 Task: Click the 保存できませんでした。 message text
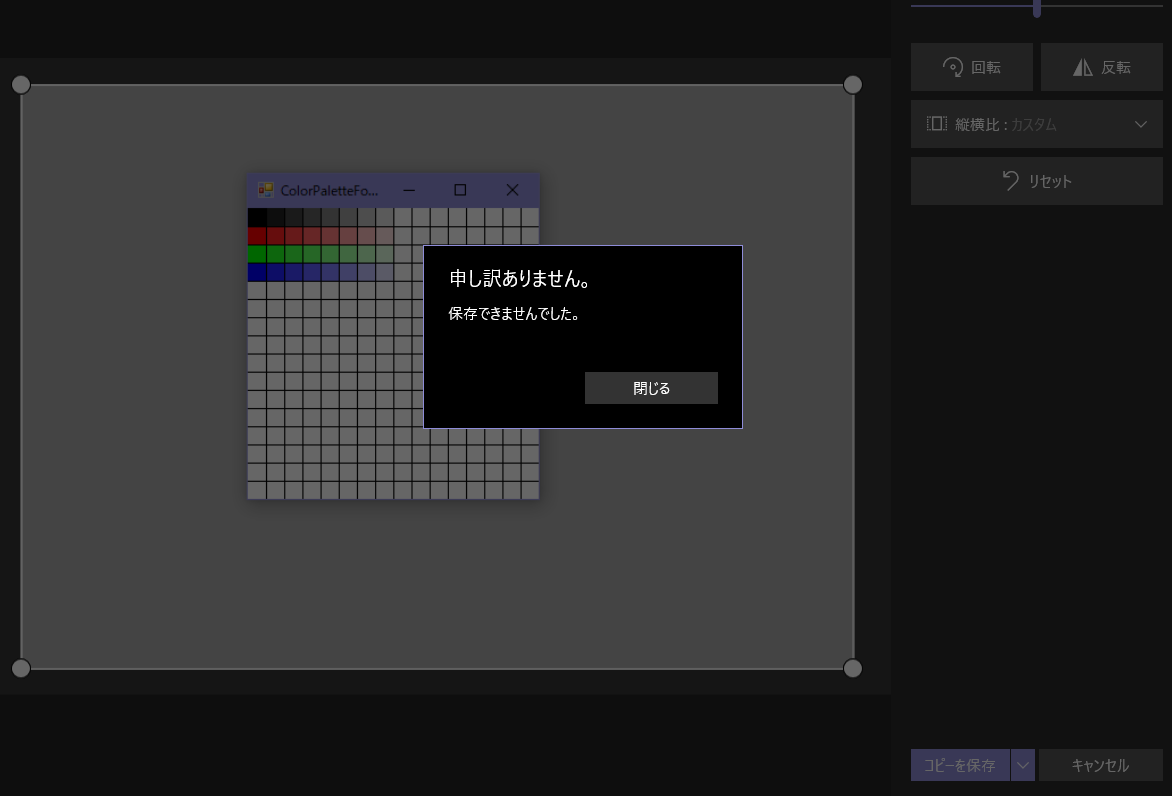(514, 314)
